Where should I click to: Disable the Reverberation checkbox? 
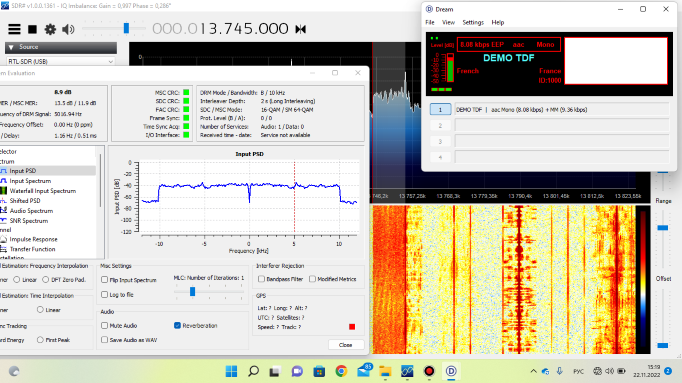pos(177,325)
